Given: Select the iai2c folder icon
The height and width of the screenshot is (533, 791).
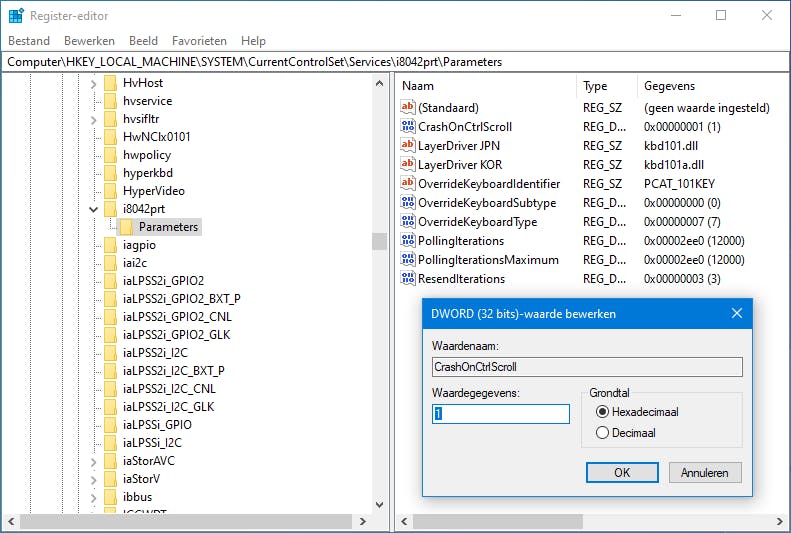Looking at the screenshot, I should (110, 263).
